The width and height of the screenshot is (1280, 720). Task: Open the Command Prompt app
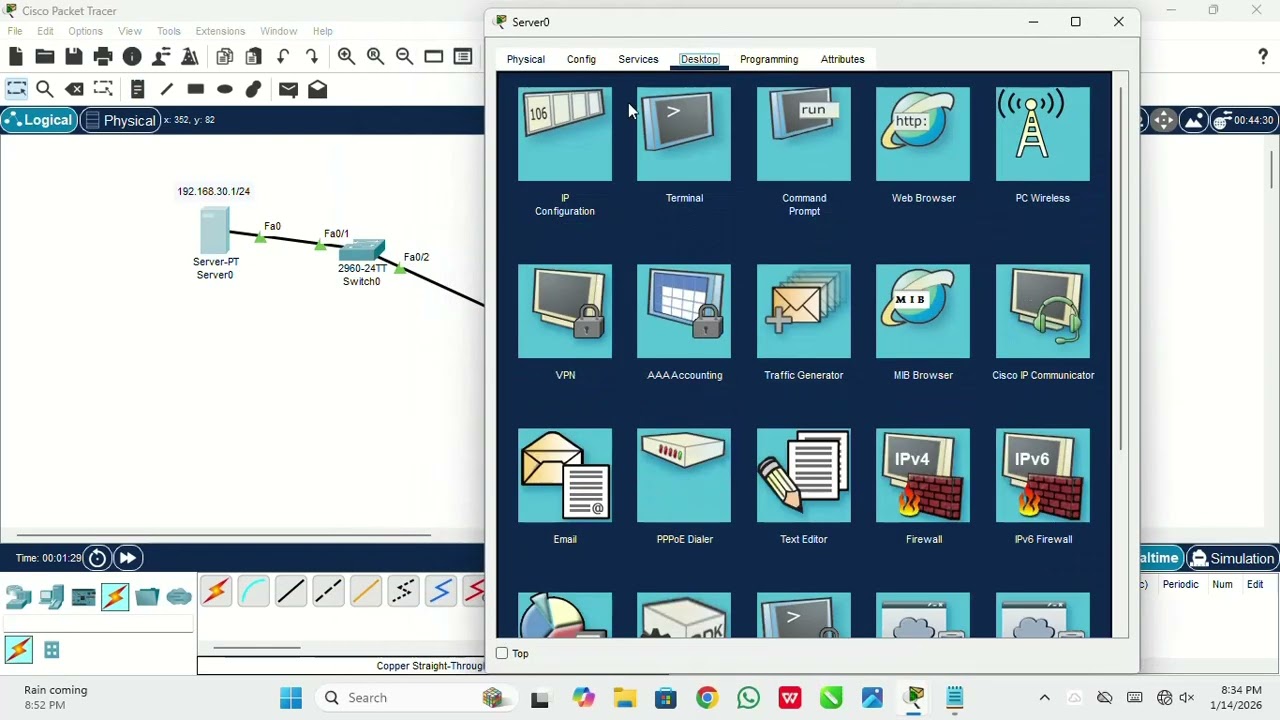(804, 134)
